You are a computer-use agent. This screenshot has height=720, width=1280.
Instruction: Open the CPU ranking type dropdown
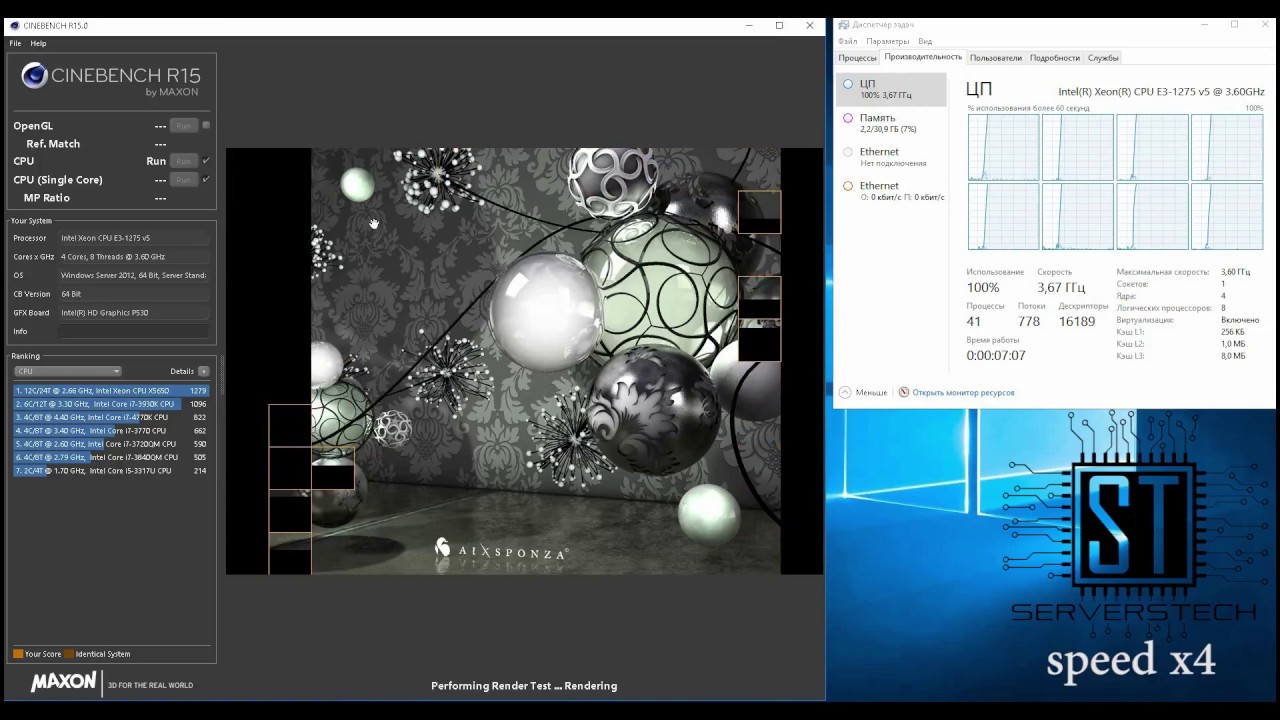(x=68, y=371)
